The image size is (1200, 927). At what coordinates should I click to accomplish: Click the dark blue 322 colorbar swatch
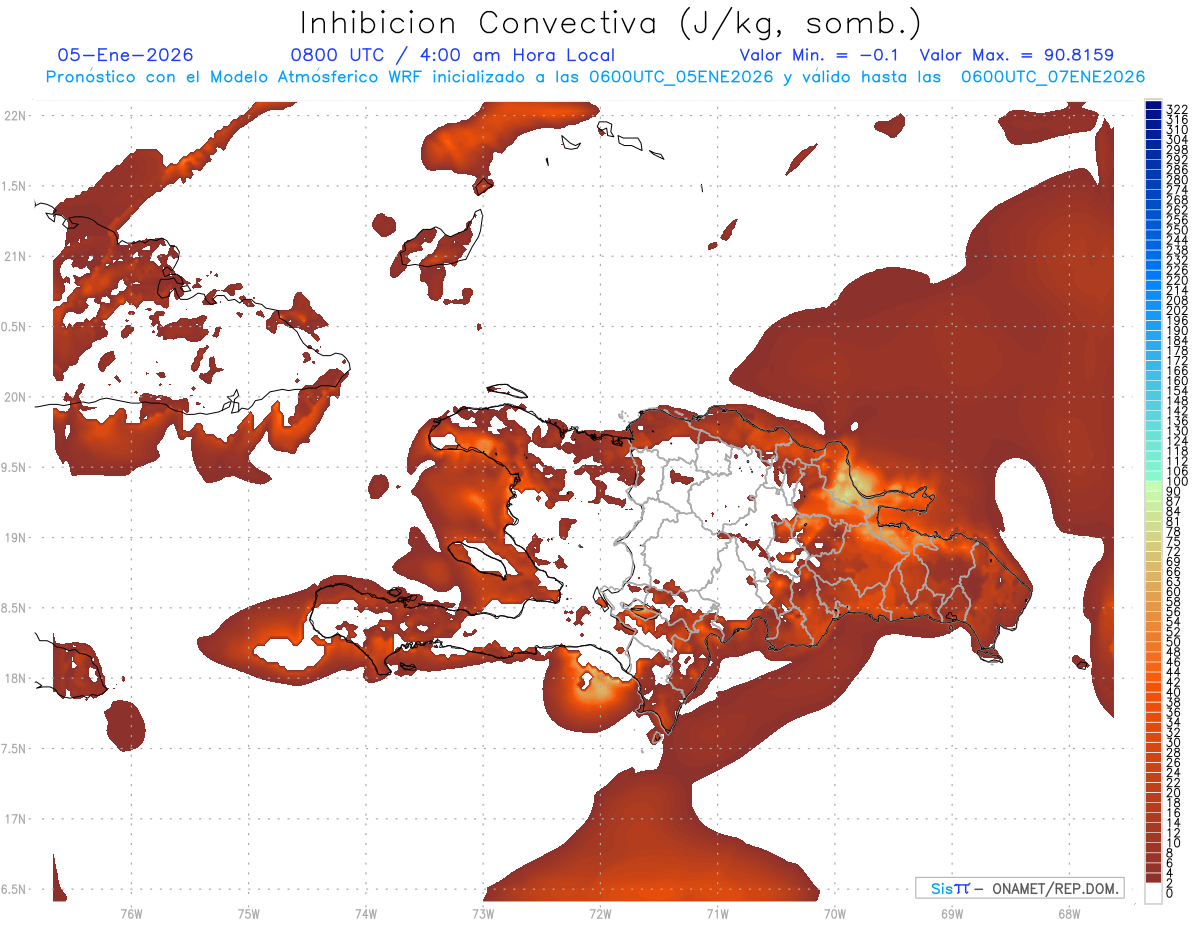[1153, 105]
